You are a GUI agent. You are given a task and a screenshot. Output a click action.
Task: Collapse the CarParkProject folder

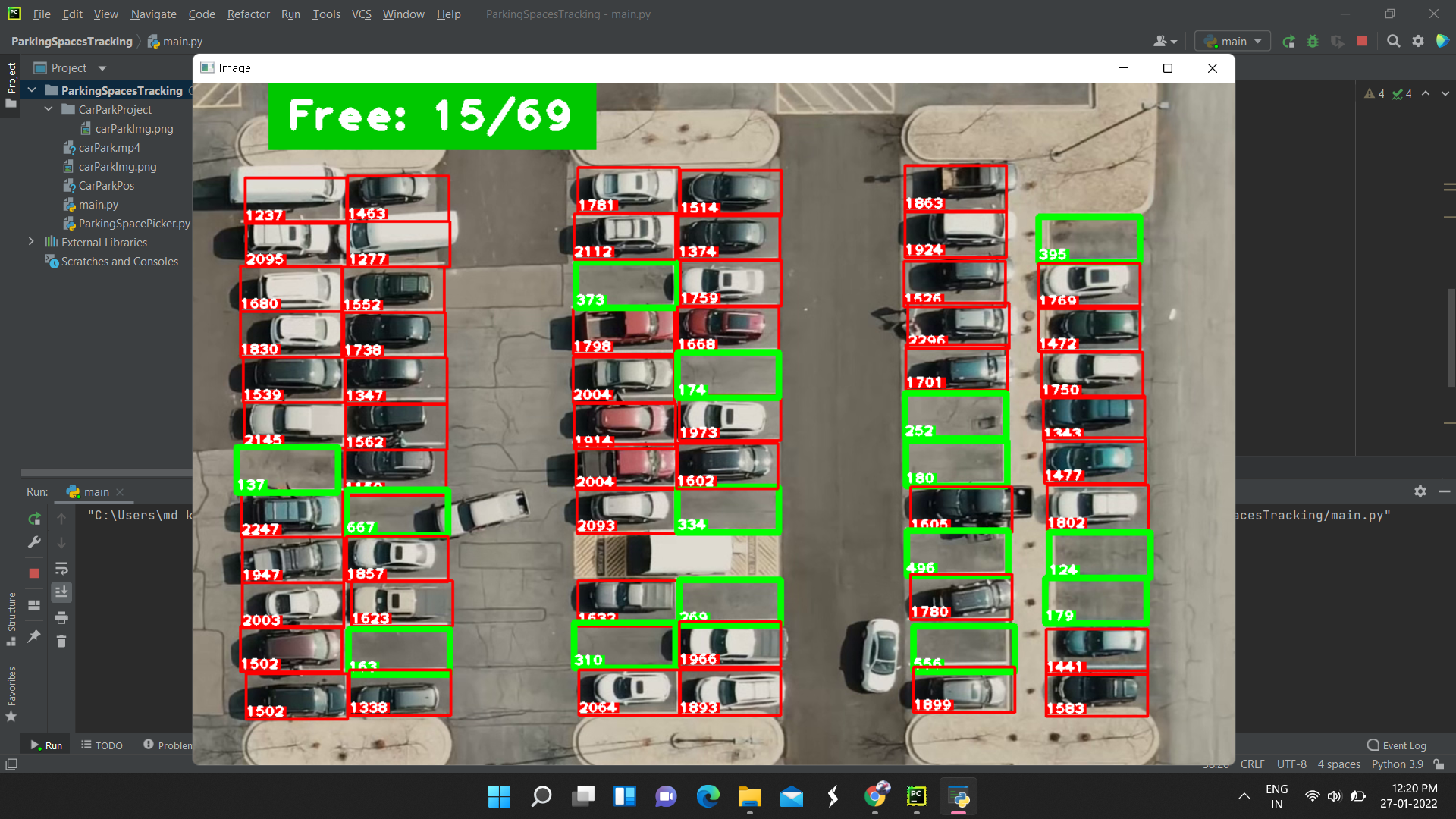(49, 109)
